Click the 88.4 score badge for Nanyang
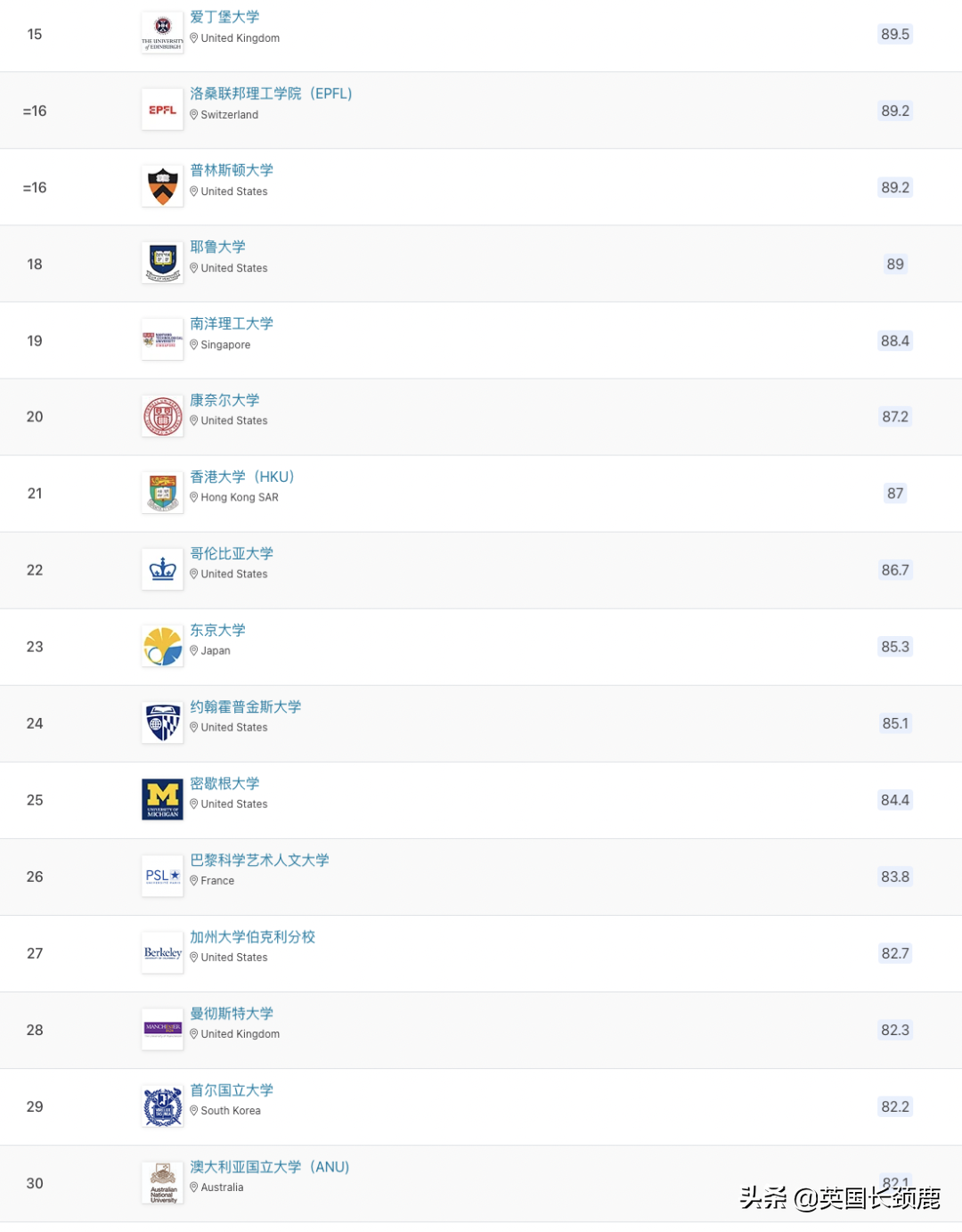Viewport: 962px width, 1232px height. pyautogui.click(x=895, y=340)
